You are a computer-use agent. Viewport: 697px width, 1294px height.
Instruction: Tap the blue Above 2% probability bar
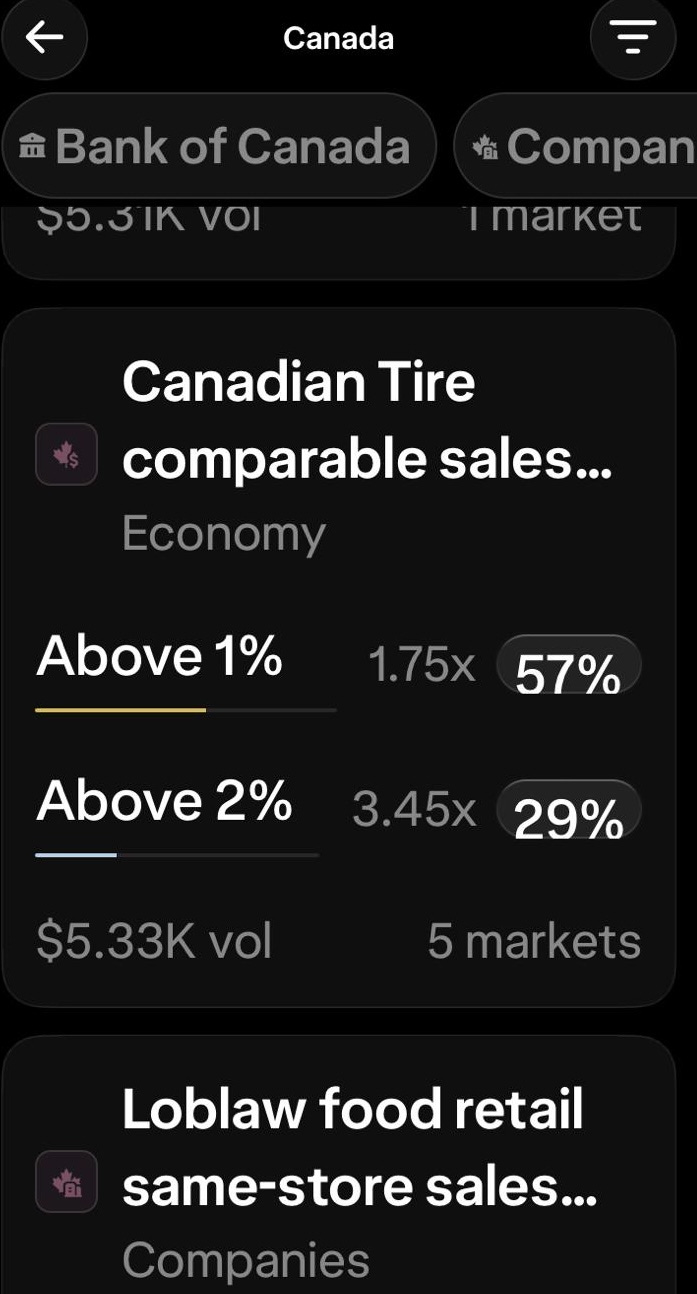pos(177,855)
